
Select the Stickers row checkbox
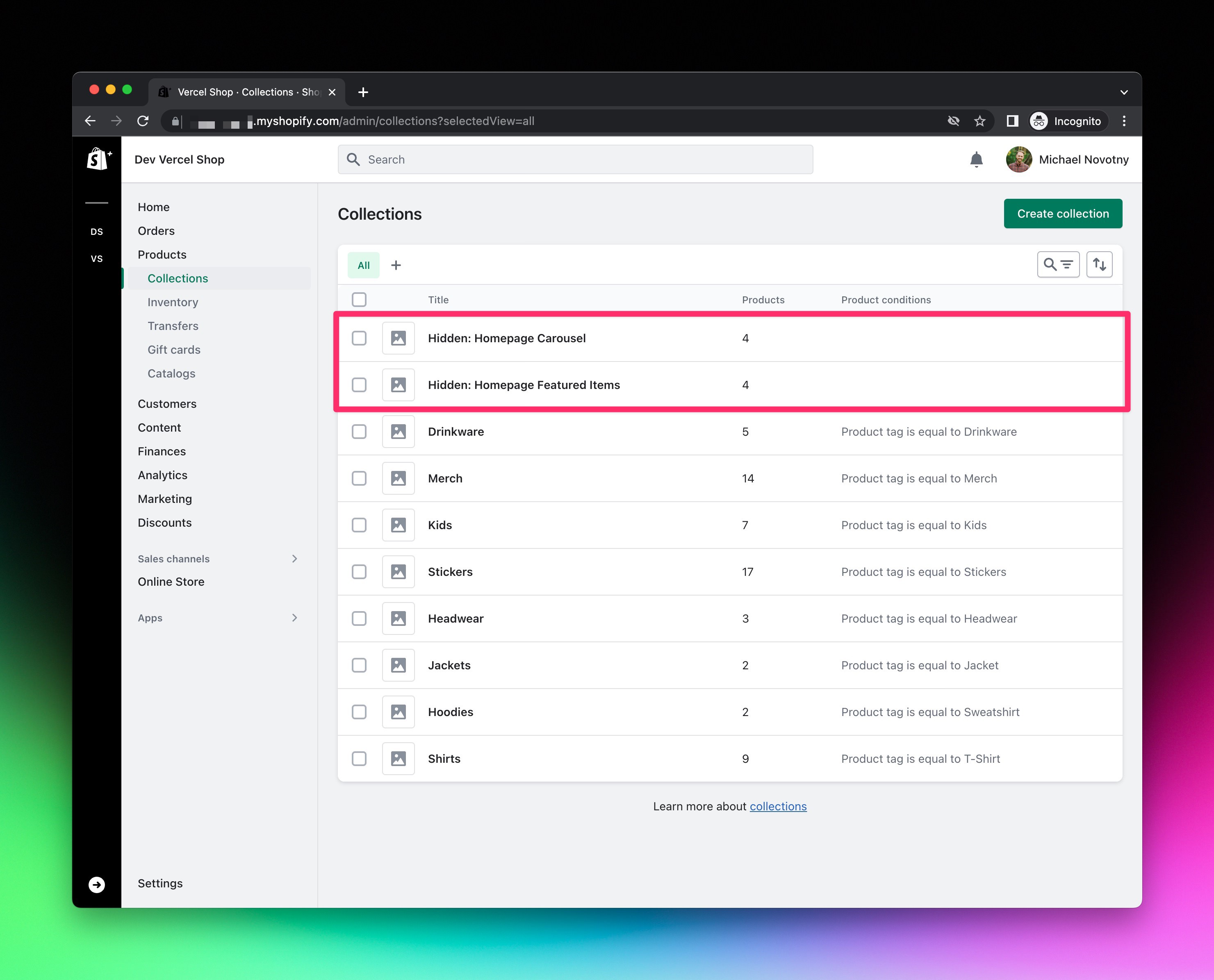point(359,572)
